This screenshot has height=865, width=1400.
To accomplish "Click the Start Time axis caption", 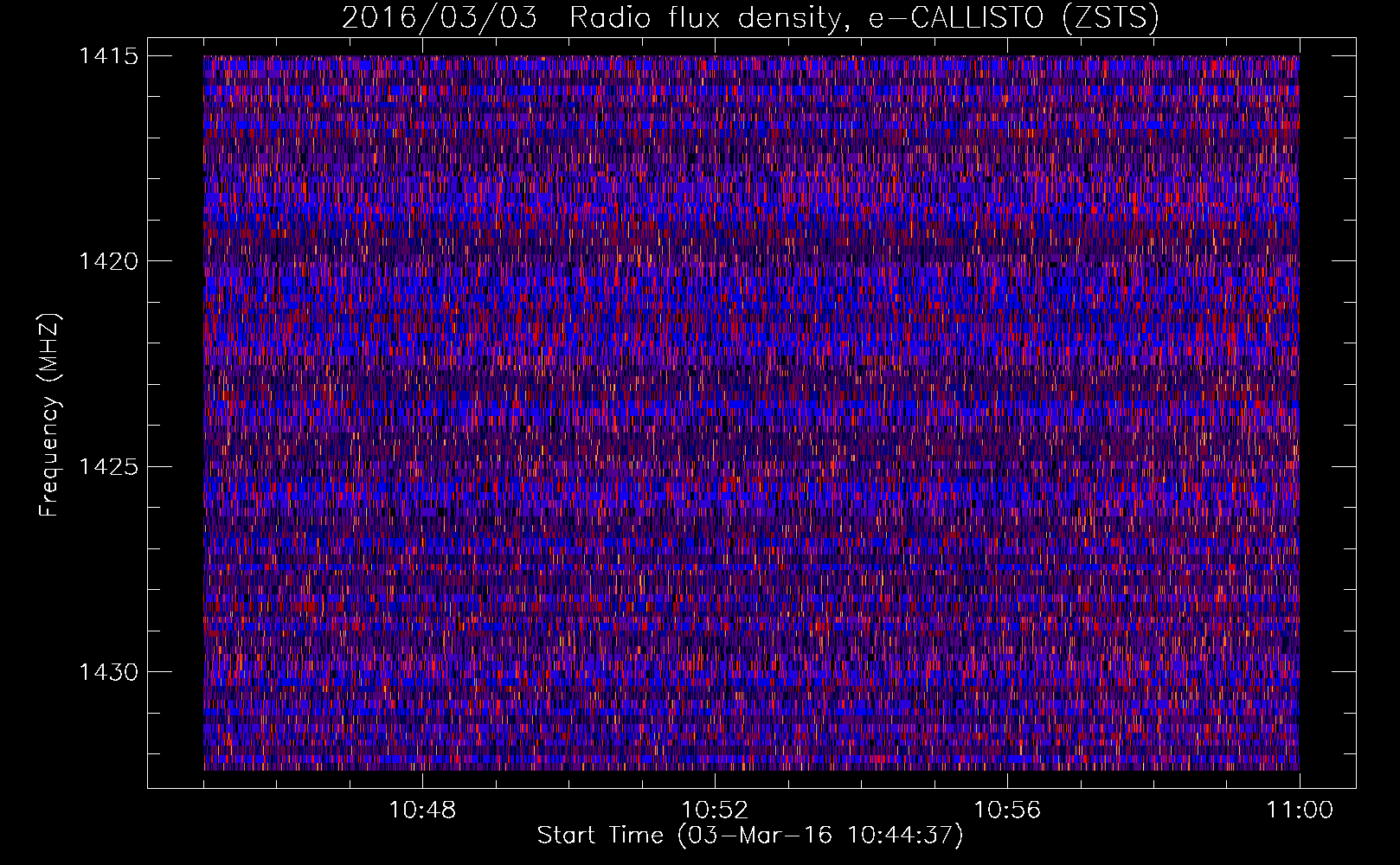I will [750, 836].
